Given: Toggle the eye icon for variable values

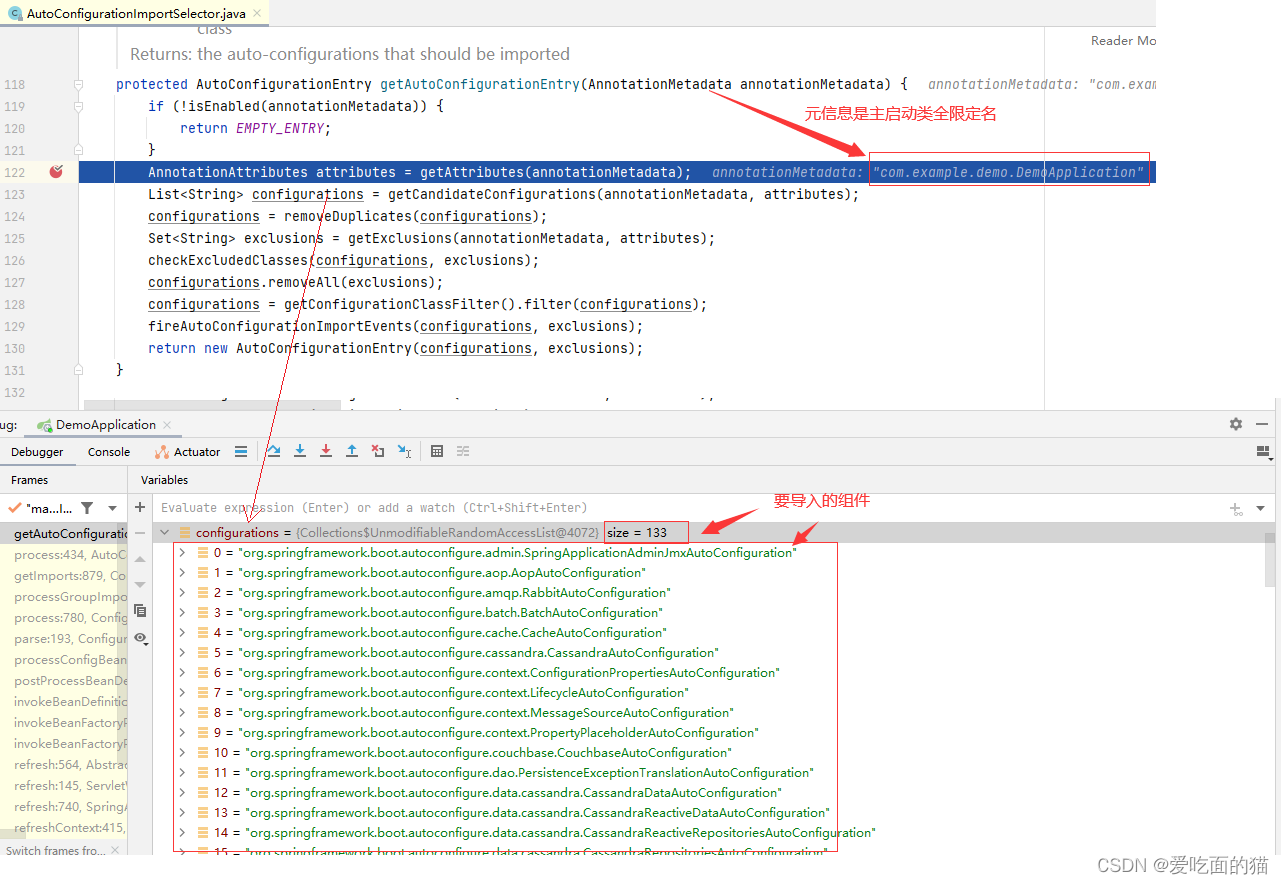Looking at the screenshot, I should (140, 638).
